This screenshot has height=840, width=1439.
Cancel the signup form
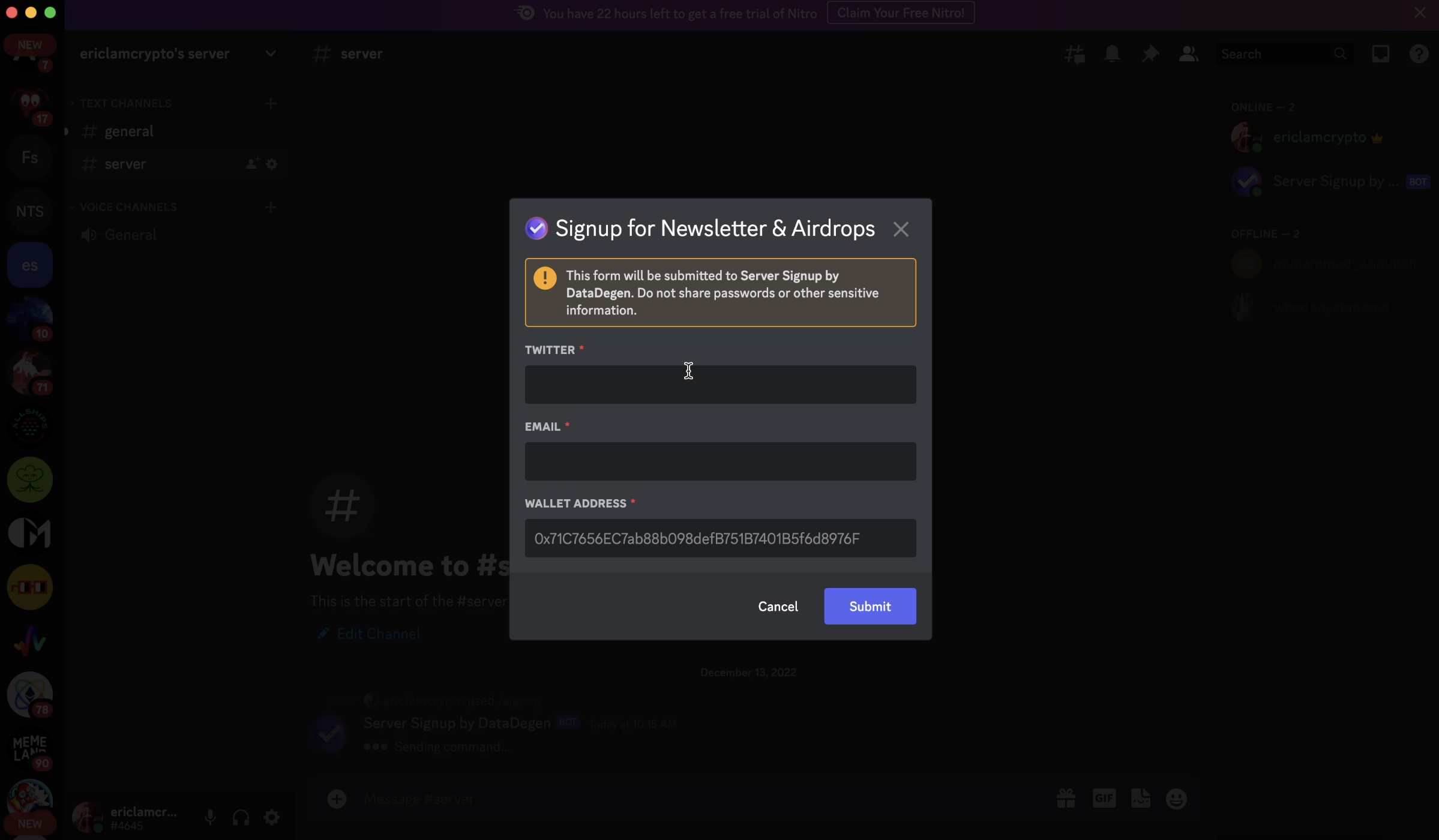coord(778,607)
